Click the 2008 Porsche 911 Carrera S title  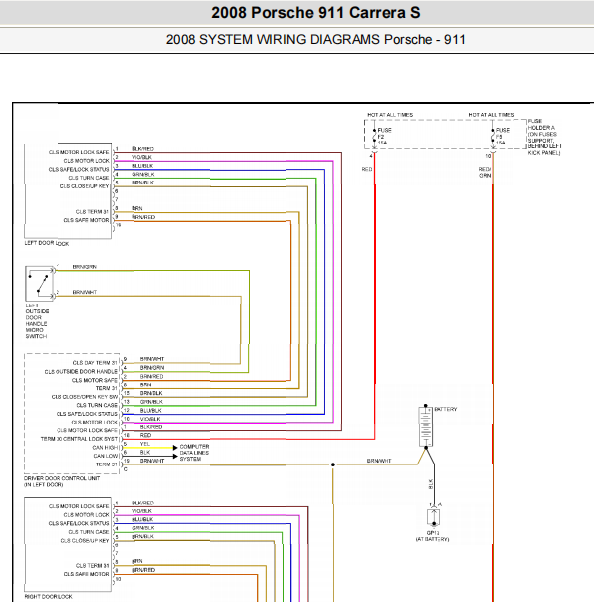pos(316,13)
